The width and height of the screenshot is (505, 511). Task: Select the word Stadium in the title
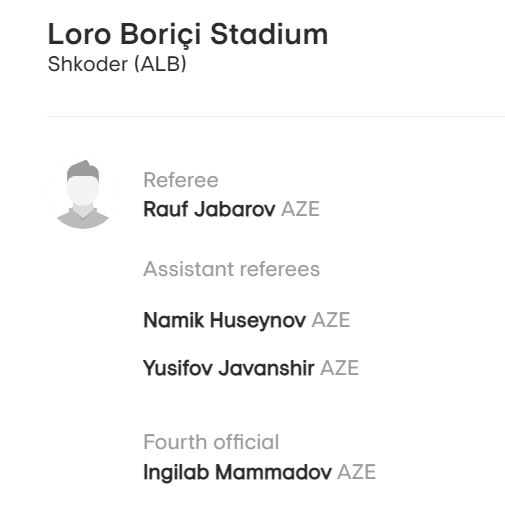pyautogui.click(x=269, y=34)
